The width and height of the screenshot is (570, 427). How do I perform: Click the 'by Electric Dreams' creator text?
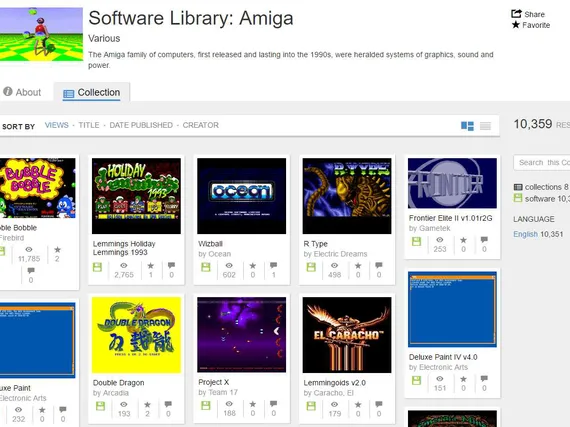click(x=335, y=254)
